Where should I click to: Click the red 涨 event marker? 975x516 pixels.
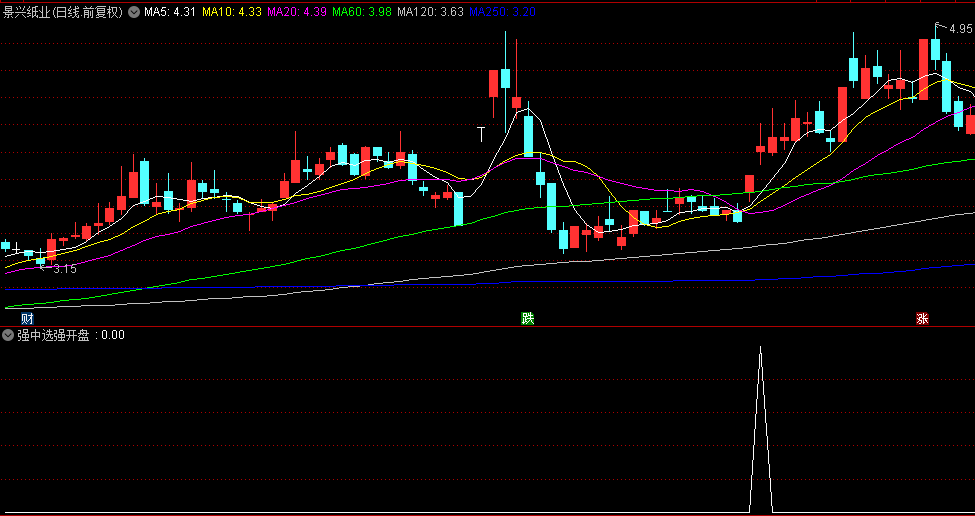coord(921,319)
